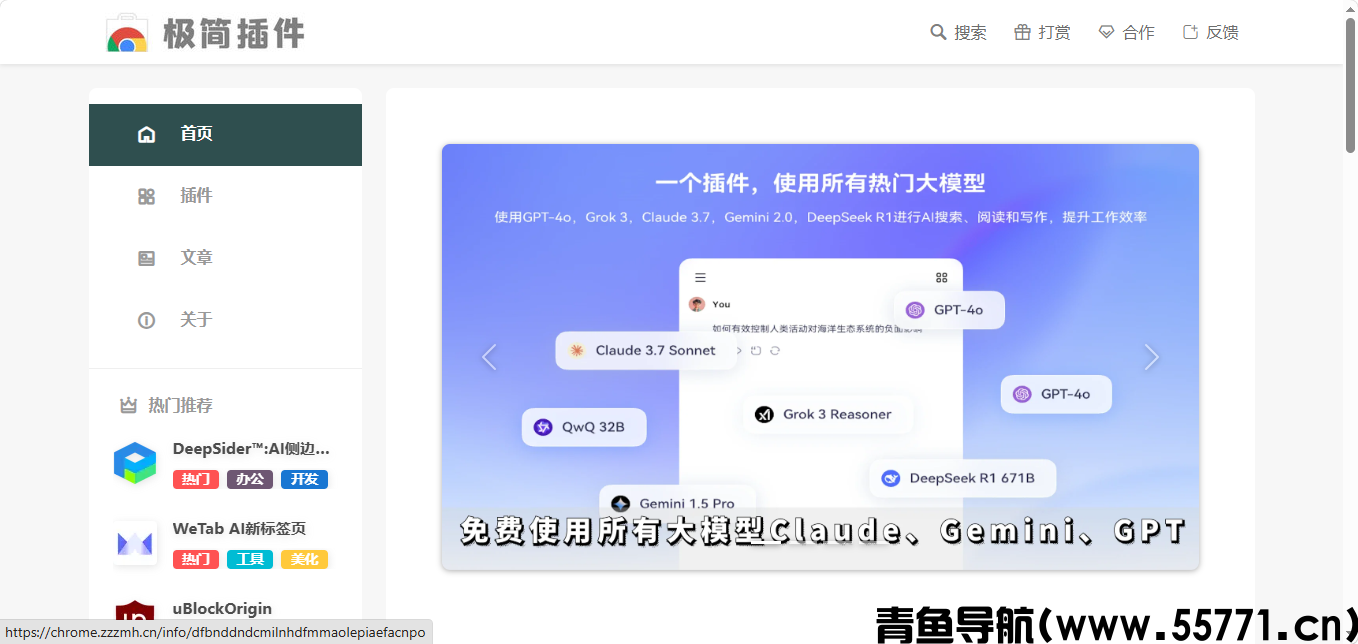Open the 搜索 search link

point(970,32)
